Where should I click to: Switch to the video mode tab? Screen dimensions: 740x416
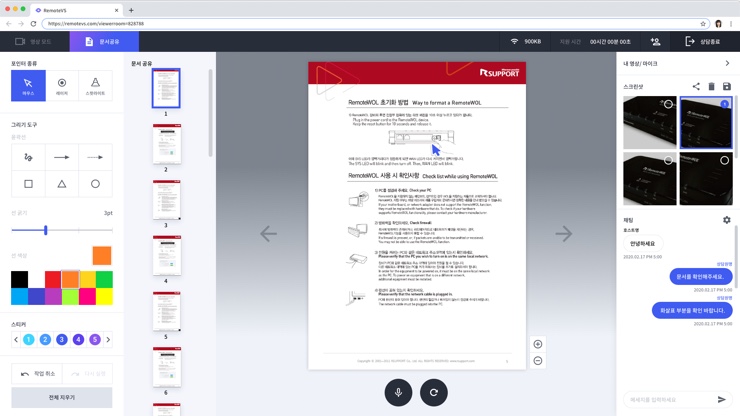[x=34, y=42]
